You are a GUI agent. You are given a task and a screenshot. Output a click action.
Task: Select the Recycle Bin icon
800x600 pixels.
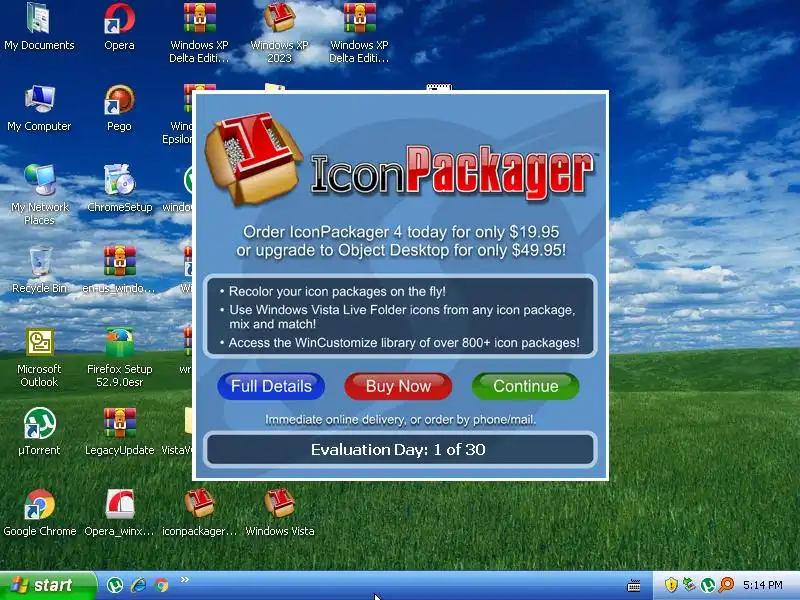39,270
